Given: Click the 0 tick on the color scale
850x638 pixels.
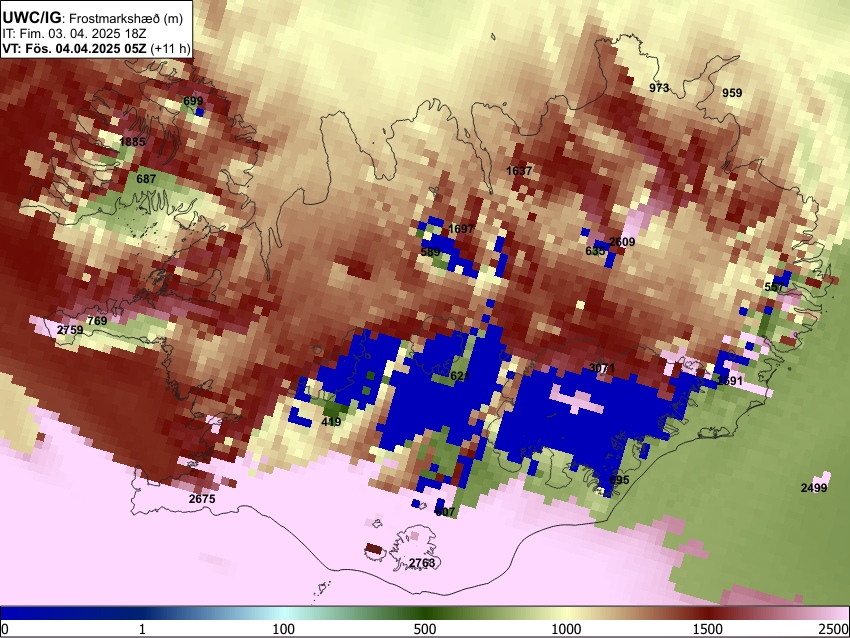Looking at the screenshot, I should [5, 629].
